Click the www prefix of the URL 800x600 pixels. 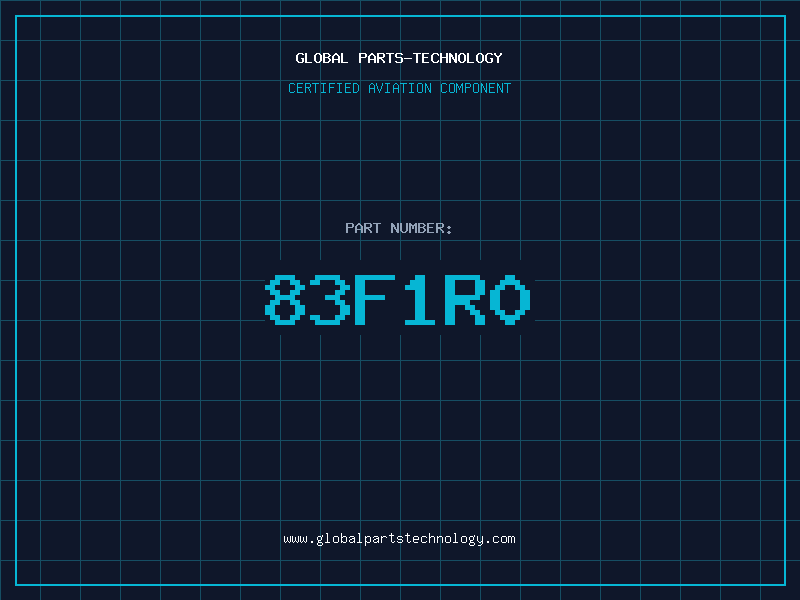(x=295, y=539)
